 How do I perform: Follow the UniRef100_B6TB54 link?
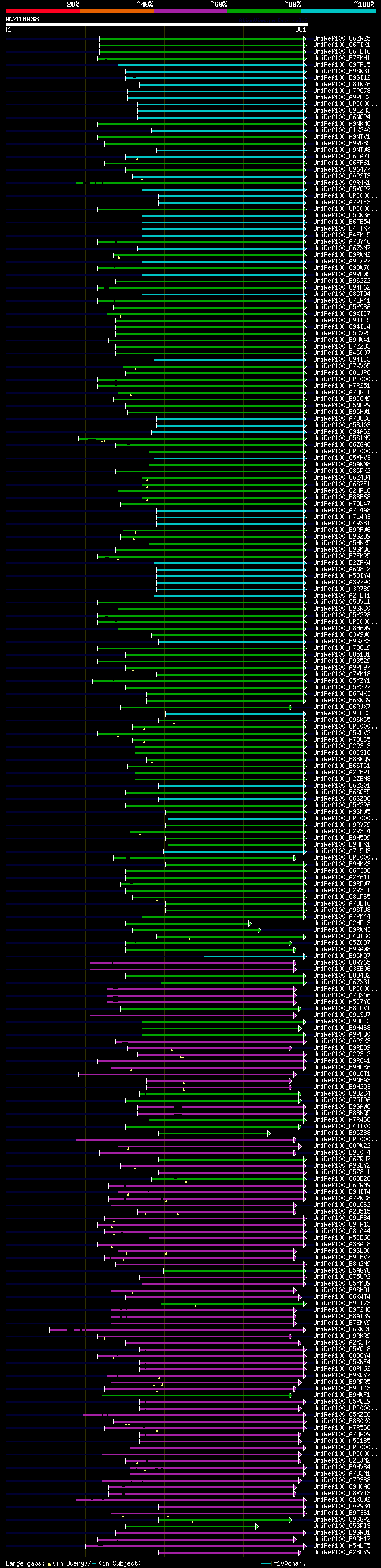coord(342,222)
